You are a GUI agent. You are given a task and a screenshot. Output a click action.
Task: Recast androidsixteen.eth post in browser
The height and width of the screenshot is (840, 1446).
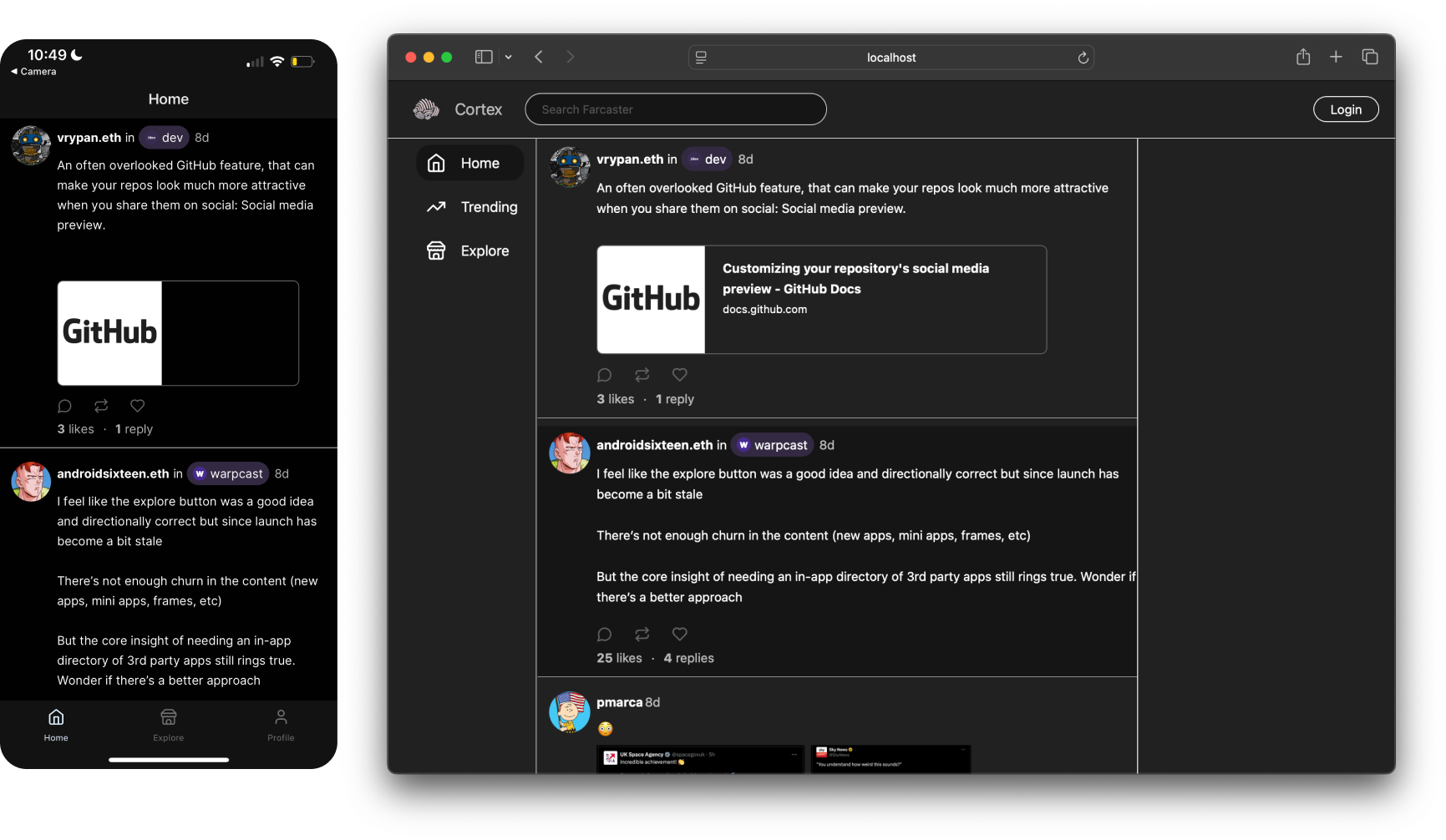tap(642, 634)
